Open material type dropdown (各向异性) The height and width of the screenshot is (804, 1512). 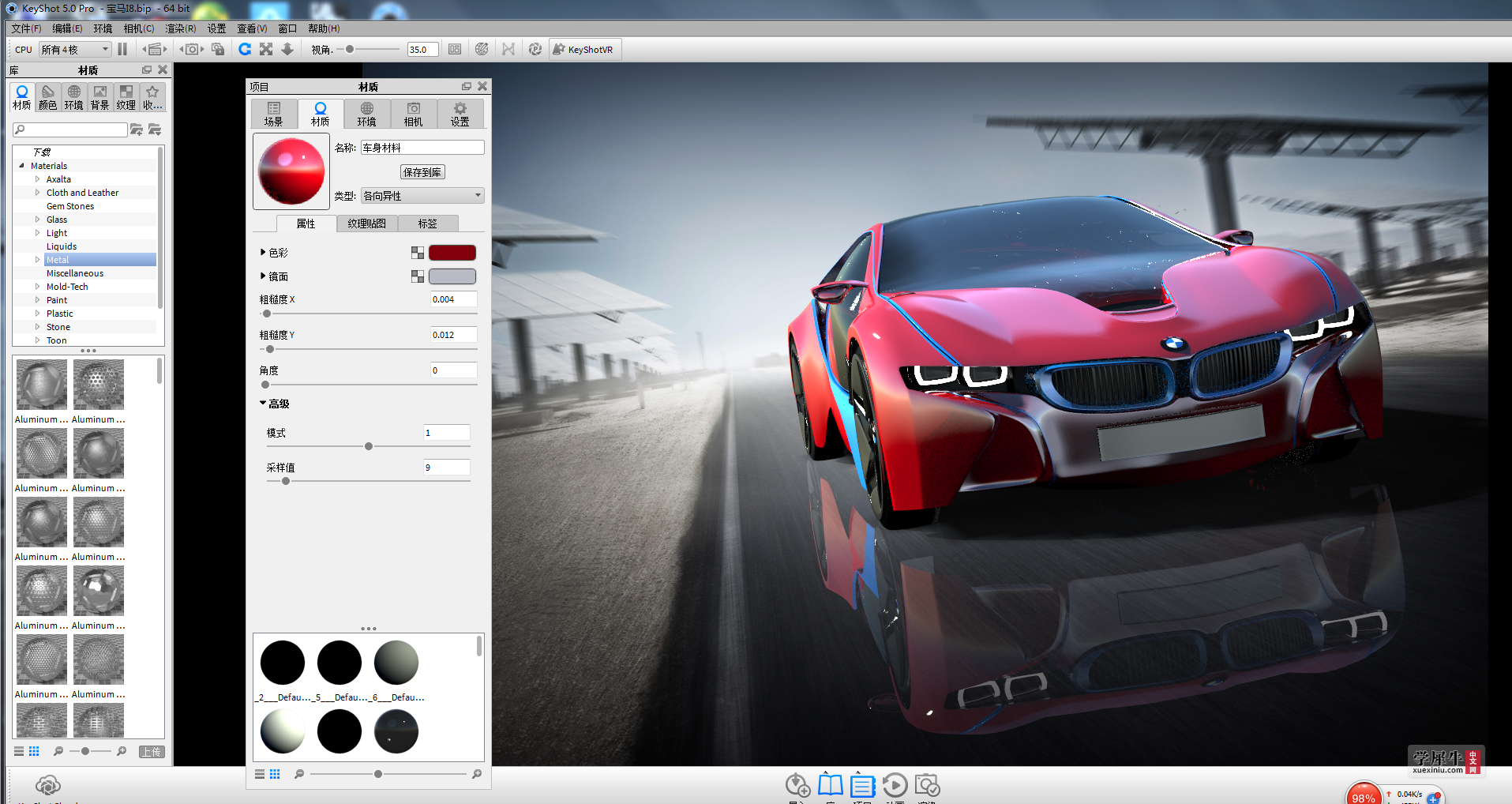click(422, 196)
